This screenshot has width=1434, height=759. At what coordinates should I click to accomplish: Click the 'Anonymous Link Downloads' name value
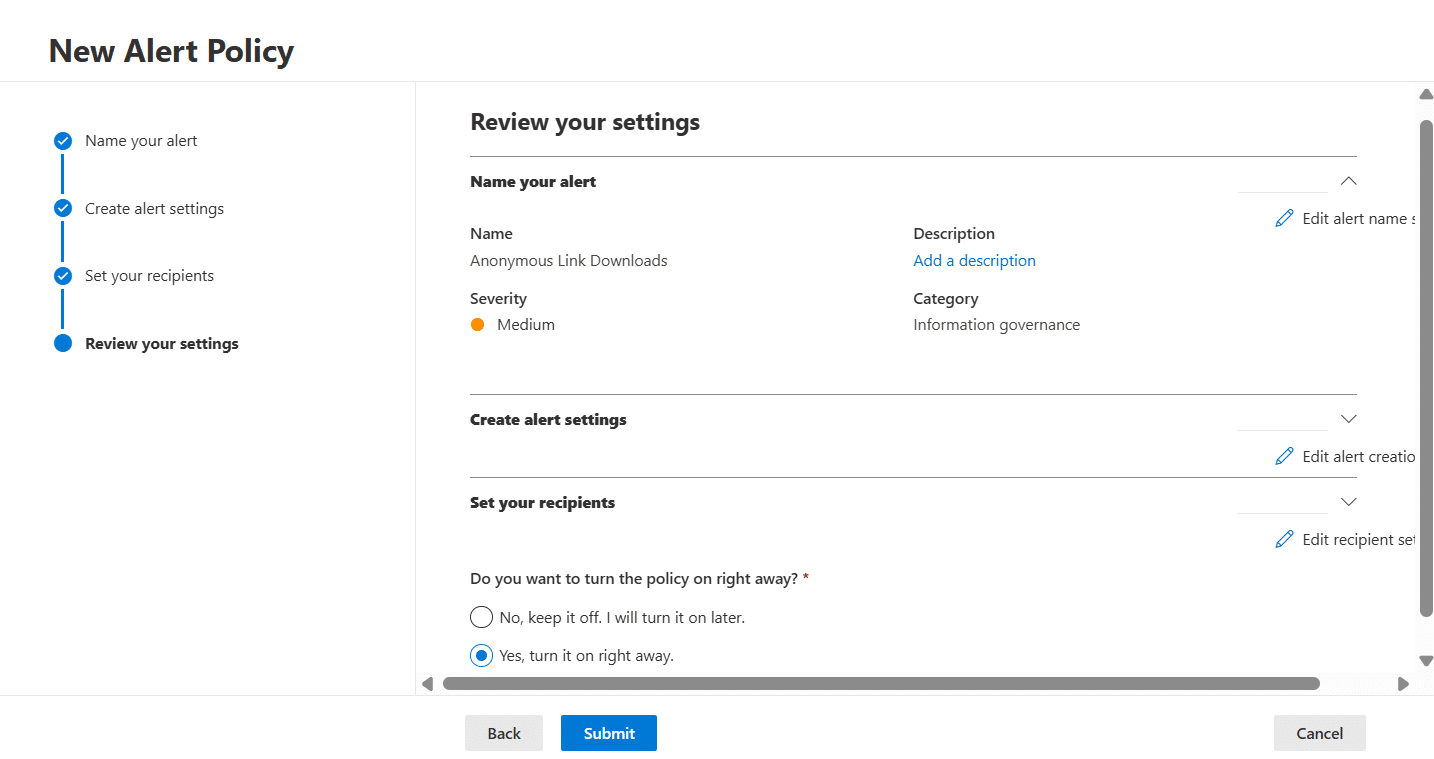pos(568,261)
